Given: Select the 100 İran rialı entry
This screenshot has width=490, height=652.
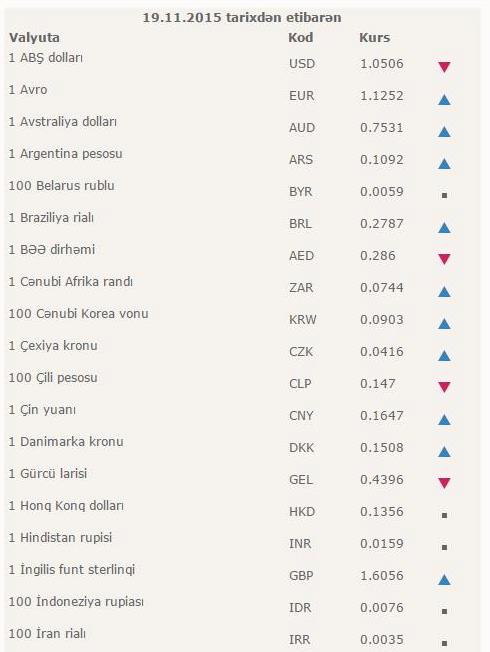Looking at the screenshot, I should point(47,633).
